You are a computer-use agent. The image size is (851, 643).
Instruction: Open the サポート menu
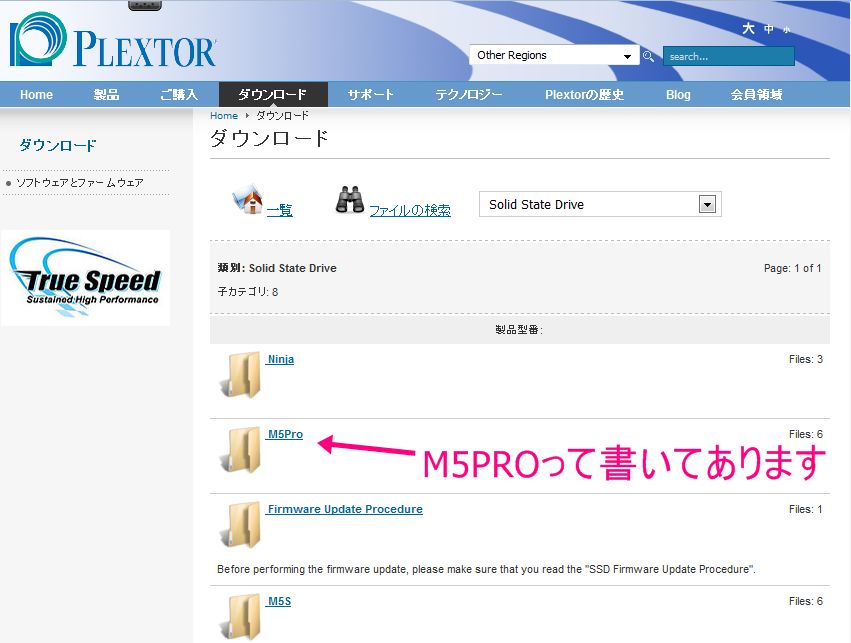point(371,94)
